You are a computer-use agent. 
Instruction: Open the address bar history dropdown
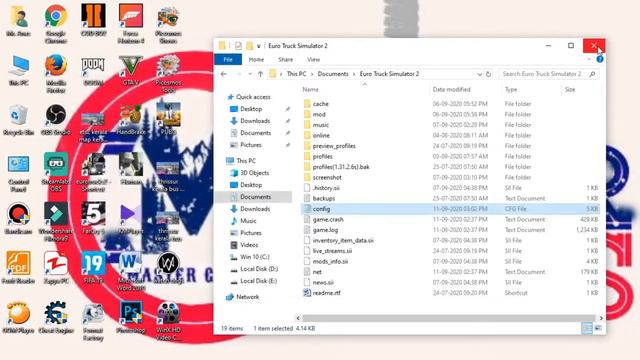point(479,74)
